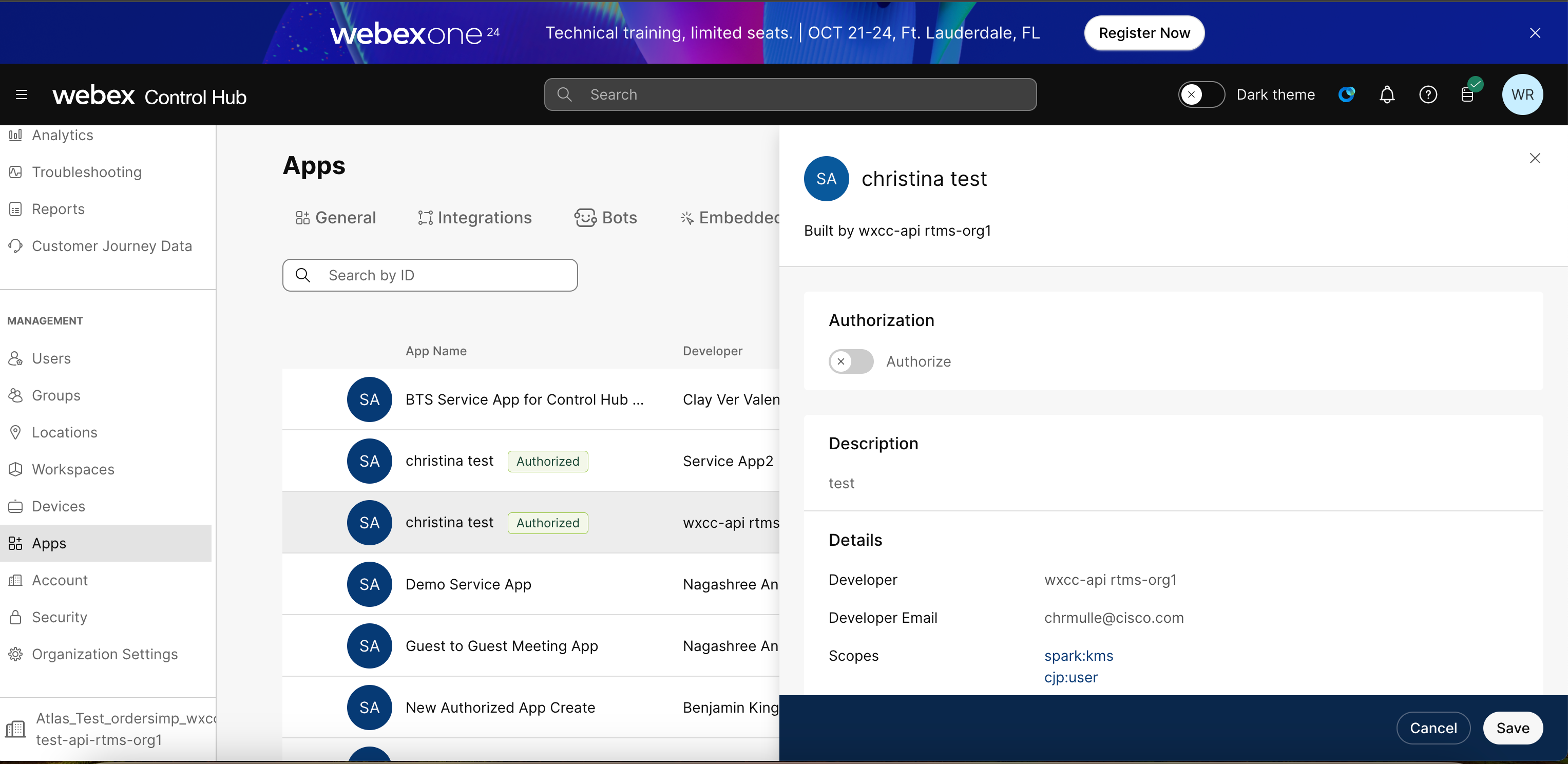The image size is (1568, 764).
Task: Click the Analytics chart icon
Action: (16, 135)
